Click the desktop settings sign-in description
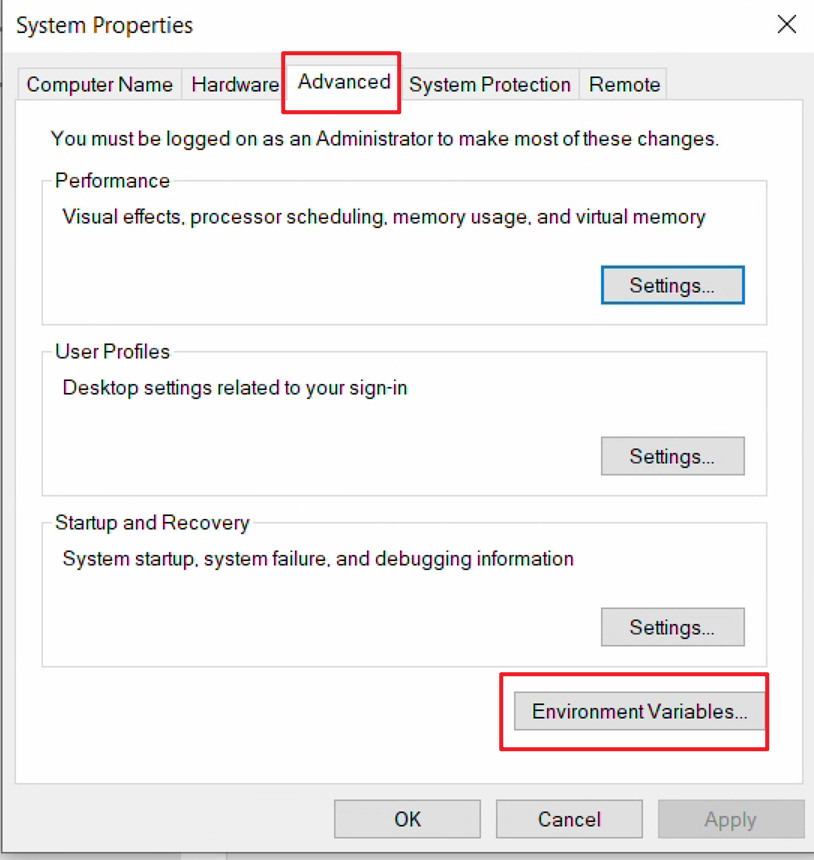Viewport: 814px width, 860px height. (235, 388)
